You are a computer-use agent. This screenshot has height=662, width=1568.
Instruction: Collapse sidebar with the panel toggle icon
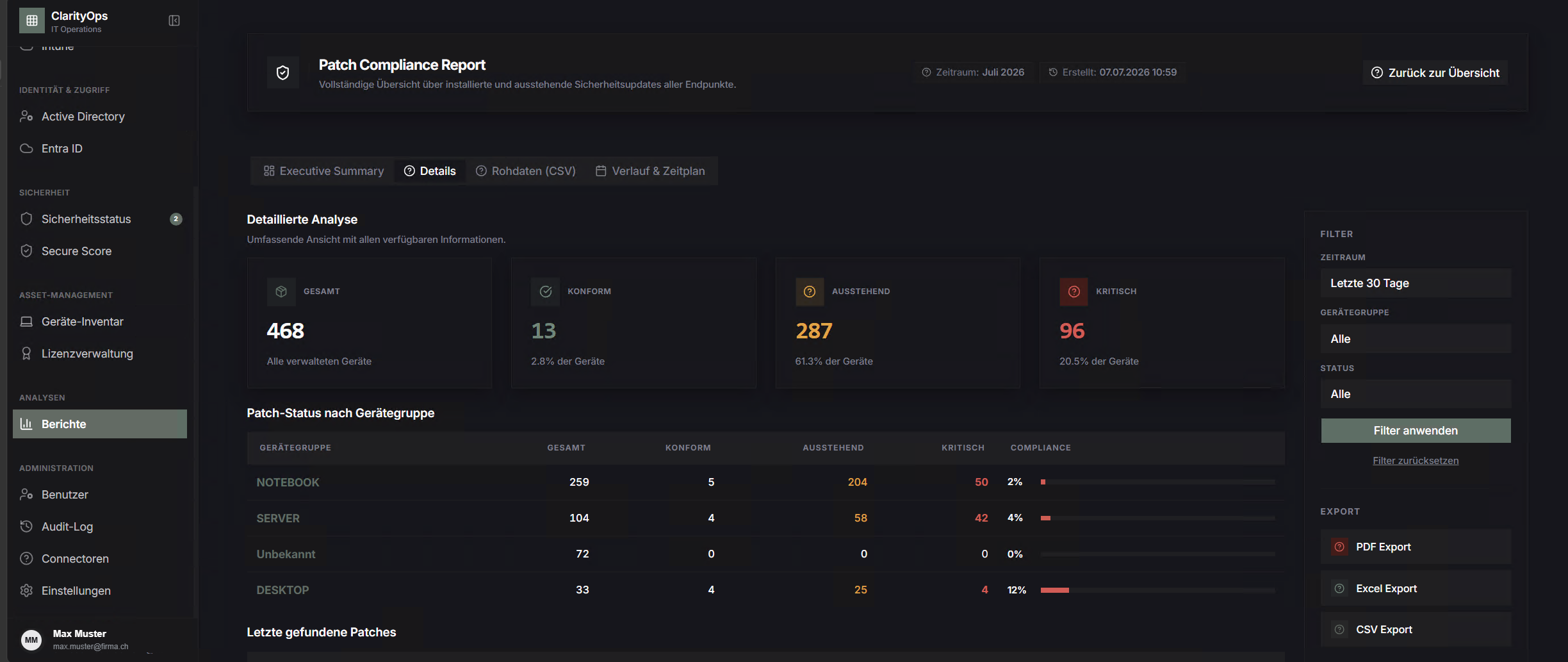174,21
